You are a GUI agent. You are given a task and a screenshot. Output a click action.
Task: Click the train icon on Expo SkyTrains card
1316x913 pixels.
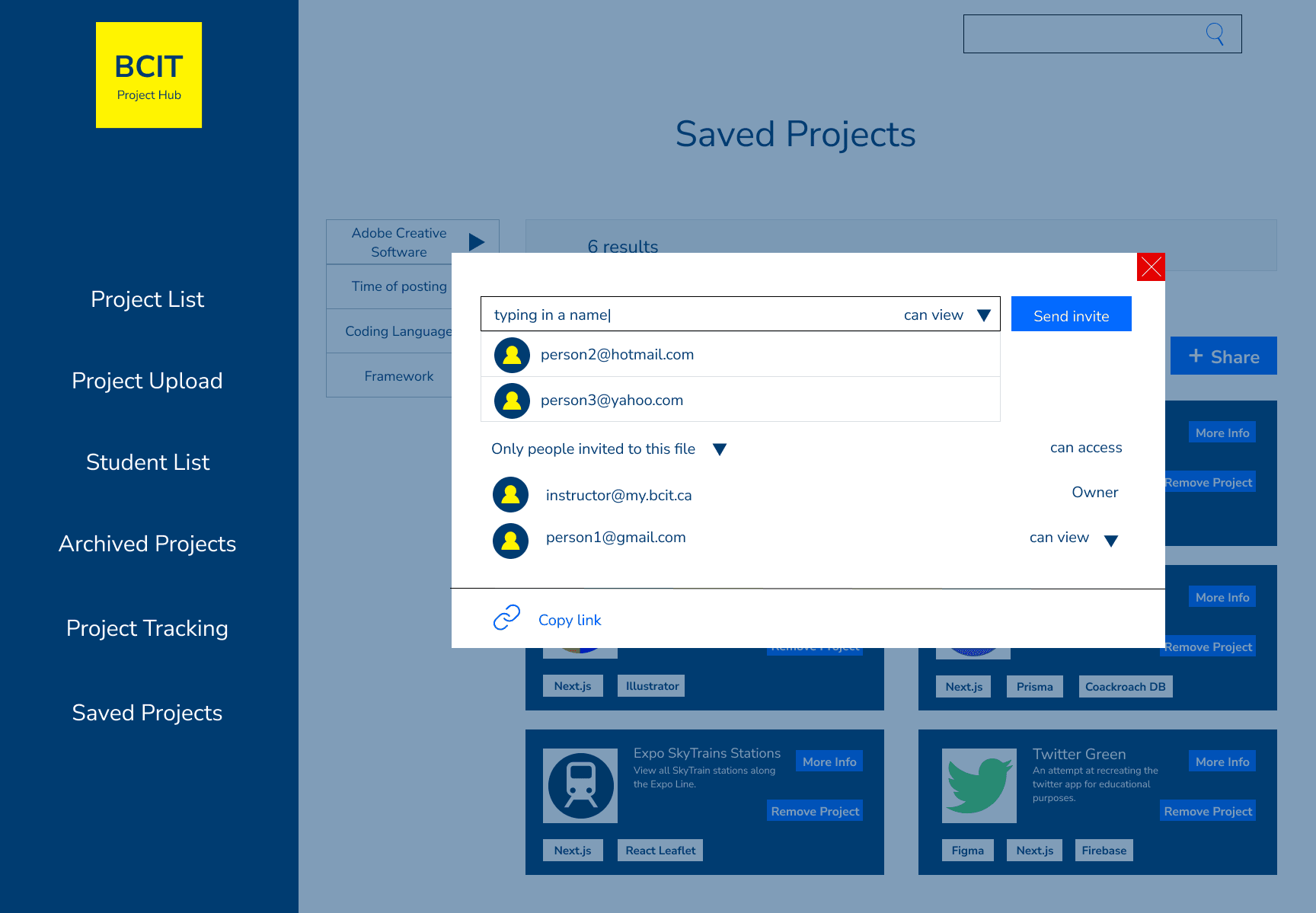580,785
